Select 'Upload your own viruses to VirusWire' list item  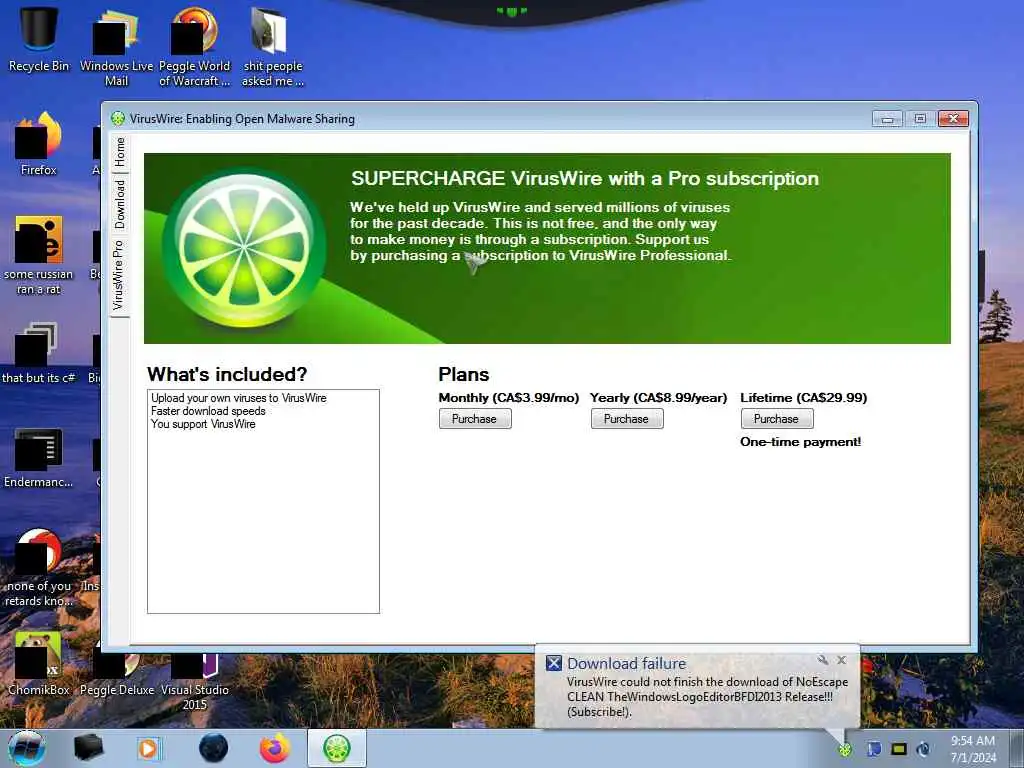pos(239,398)
